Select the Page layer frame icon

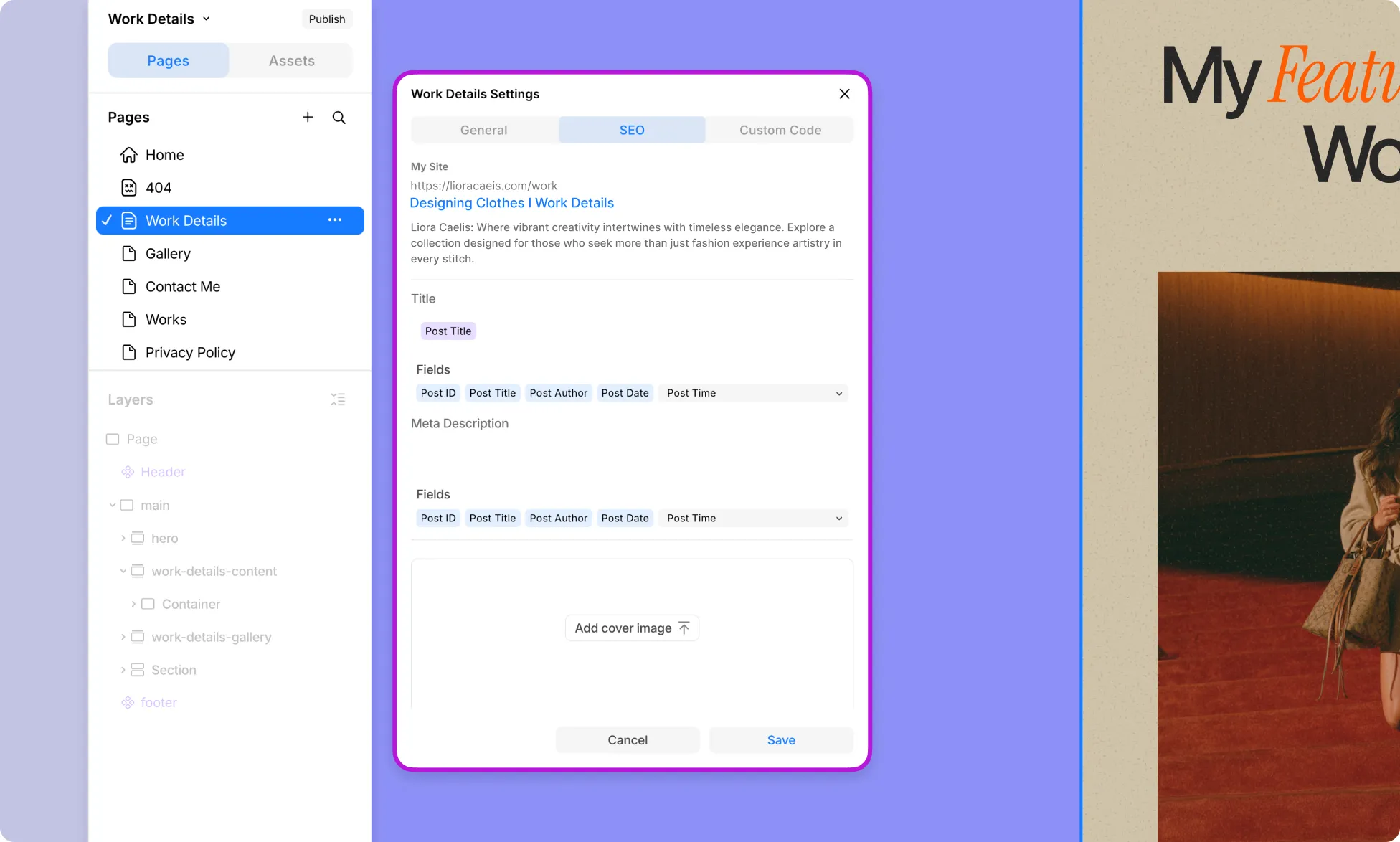[113, 439]
